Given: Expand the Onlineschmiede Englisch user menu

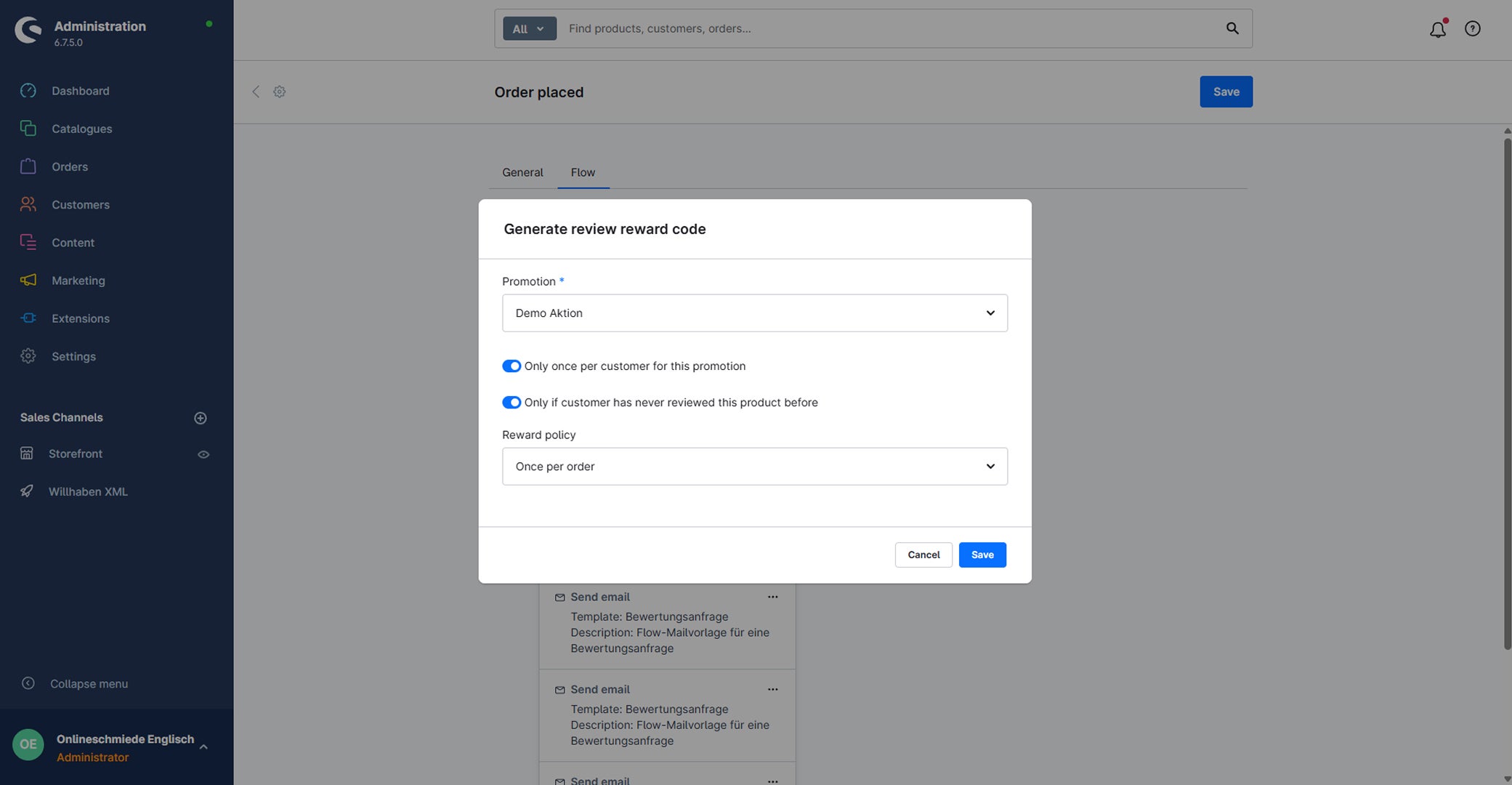Looking at the screenshot, I should [x=203, y=747].
